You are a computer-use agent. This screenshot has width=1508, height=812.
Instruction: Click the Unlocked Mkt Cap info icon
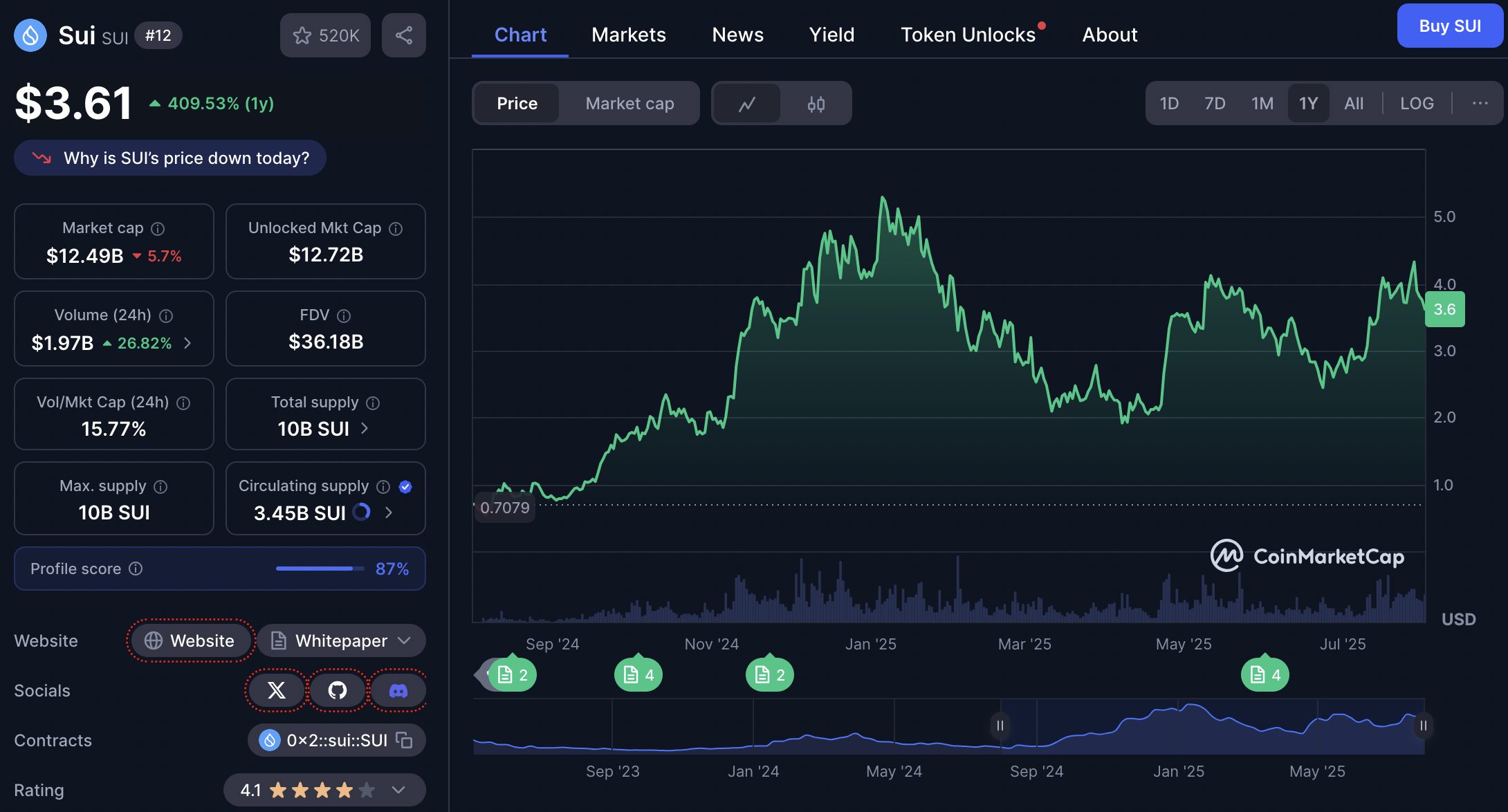tap(396, 228)
